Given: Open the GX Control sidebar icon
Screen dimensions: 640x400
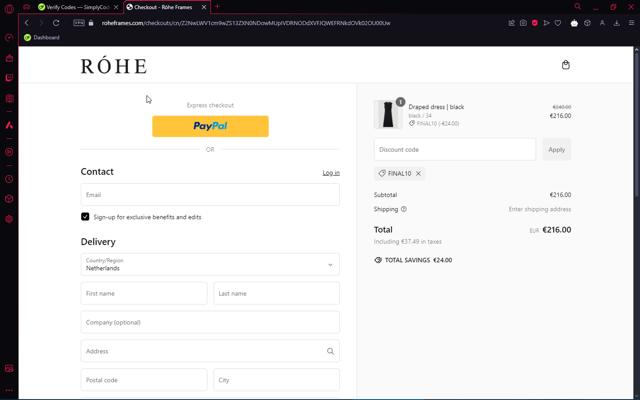Looking at the screenshot, I should [9, 38].
